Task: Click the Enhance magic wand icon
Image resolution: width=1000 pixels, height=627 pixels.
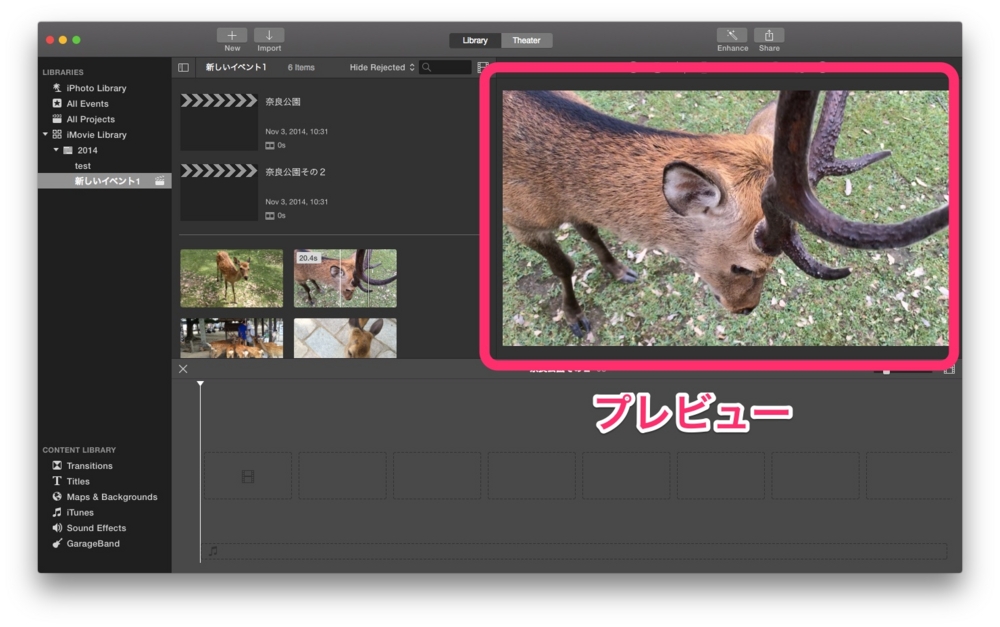Action: pos(732,36)
